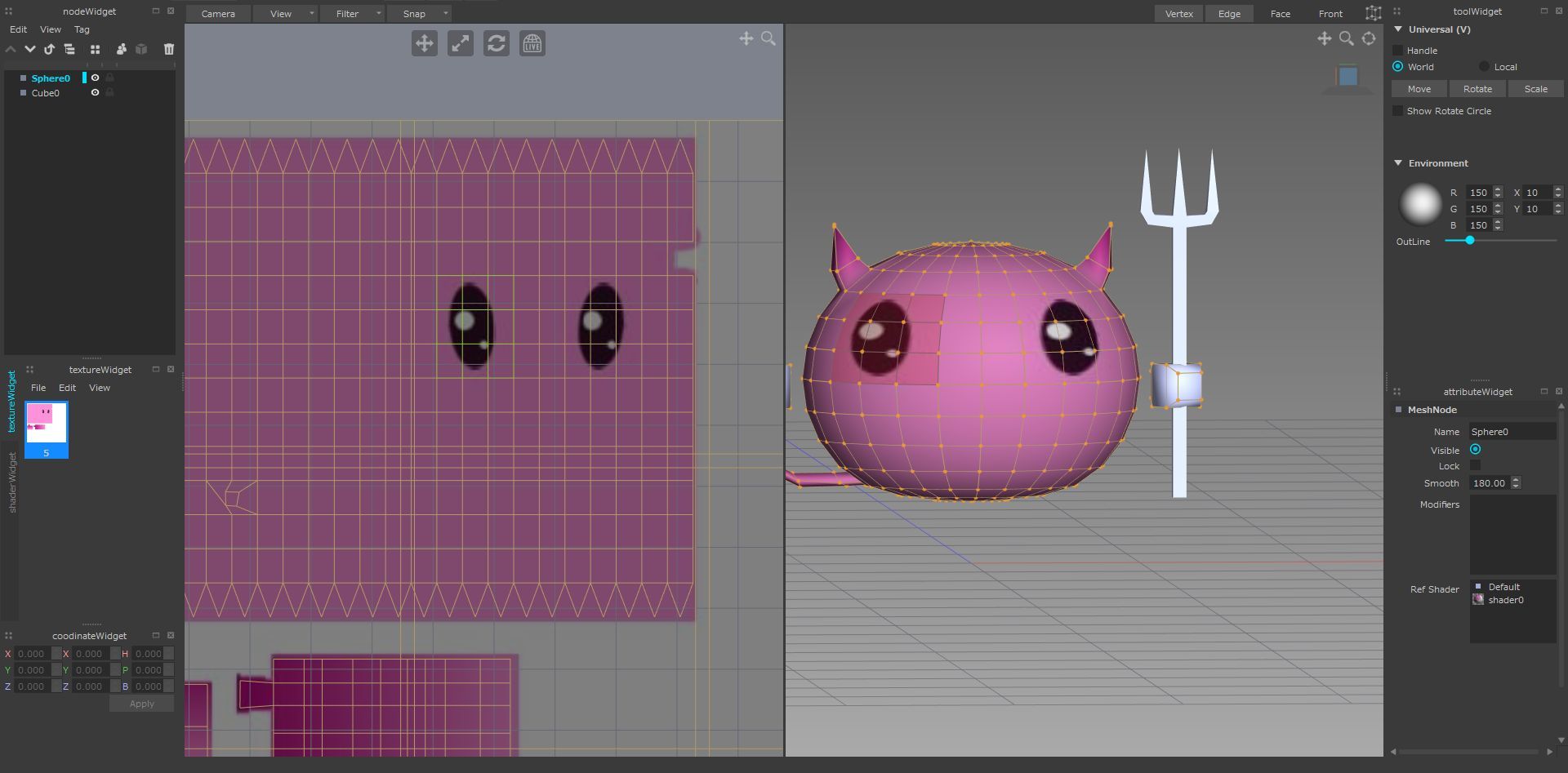The height and width of the screenshot is (773, 1568).
Task: Click the Move button in toolWidget
Action: [1419, 89]
